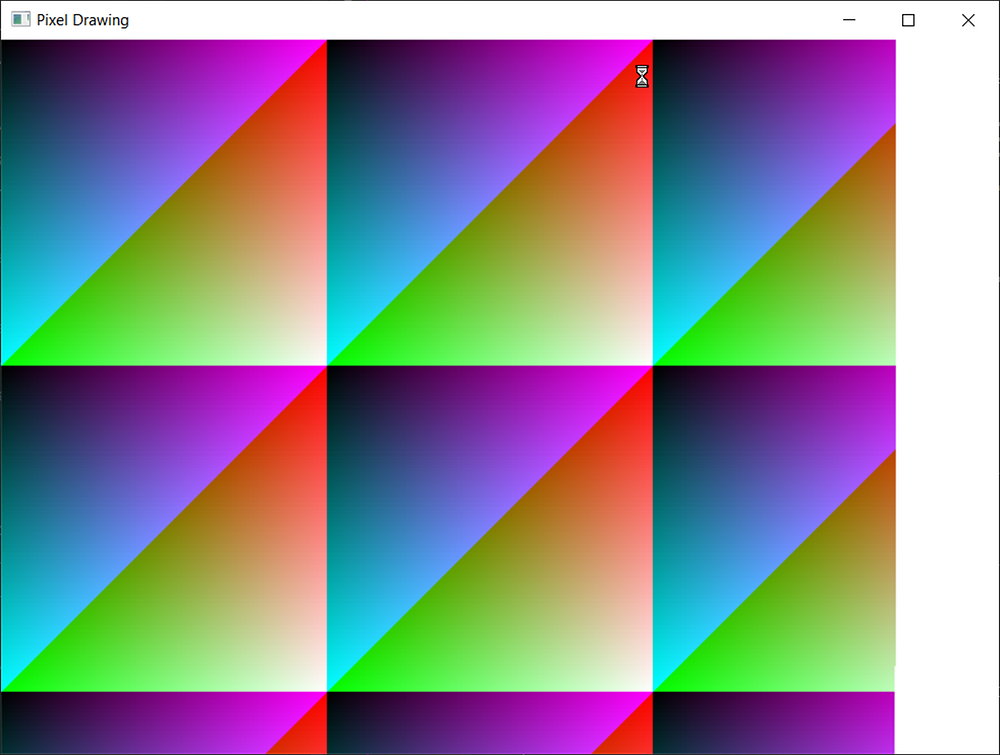Image resolution: width=1000 pixels, height=755 pixels.
Task: Minimize the Pixel Drawing window
Action: point(849,20)
